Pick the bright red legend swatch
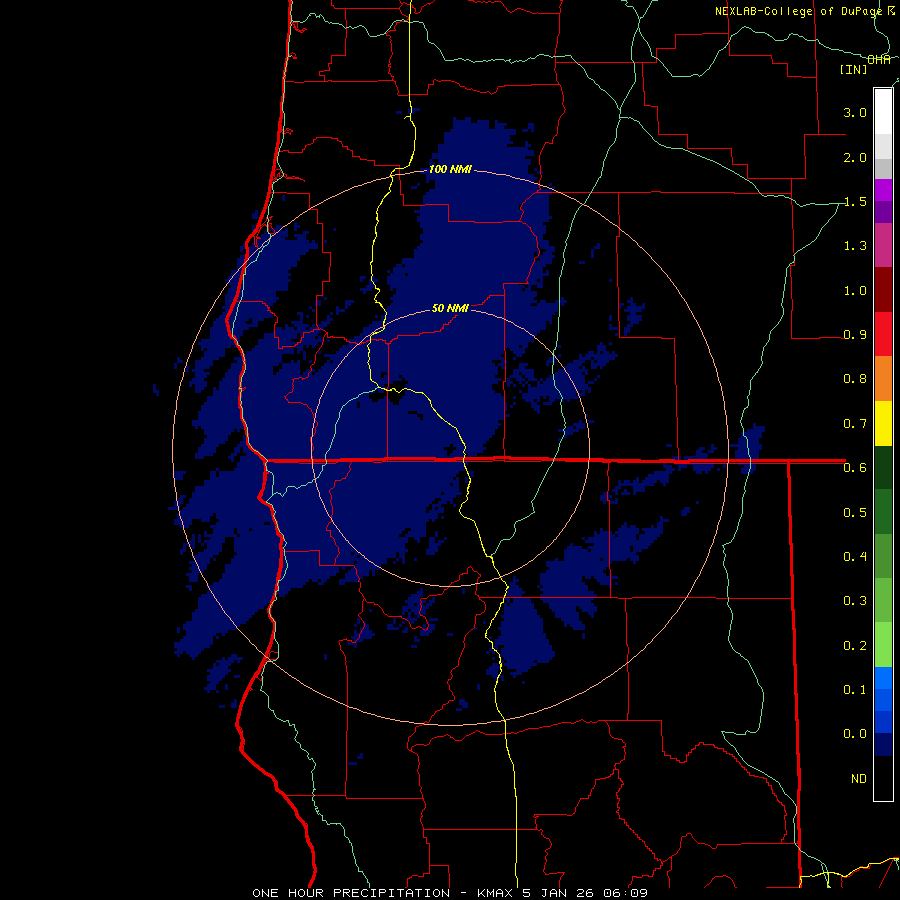Viewport: 900px width, 900px height. coord(883,335)
